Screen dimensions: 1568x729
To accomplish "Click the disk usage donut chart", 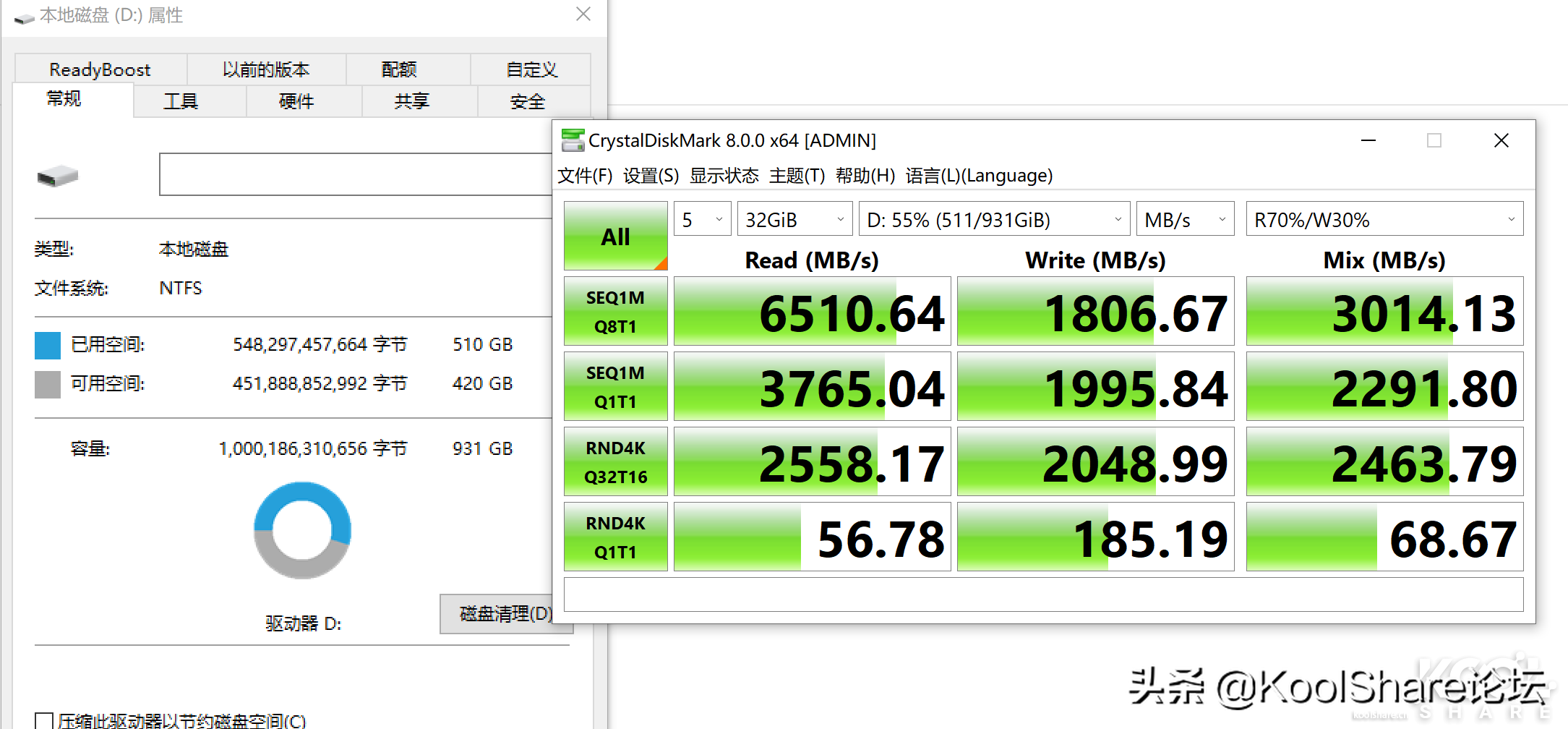I will coord(302,530).
